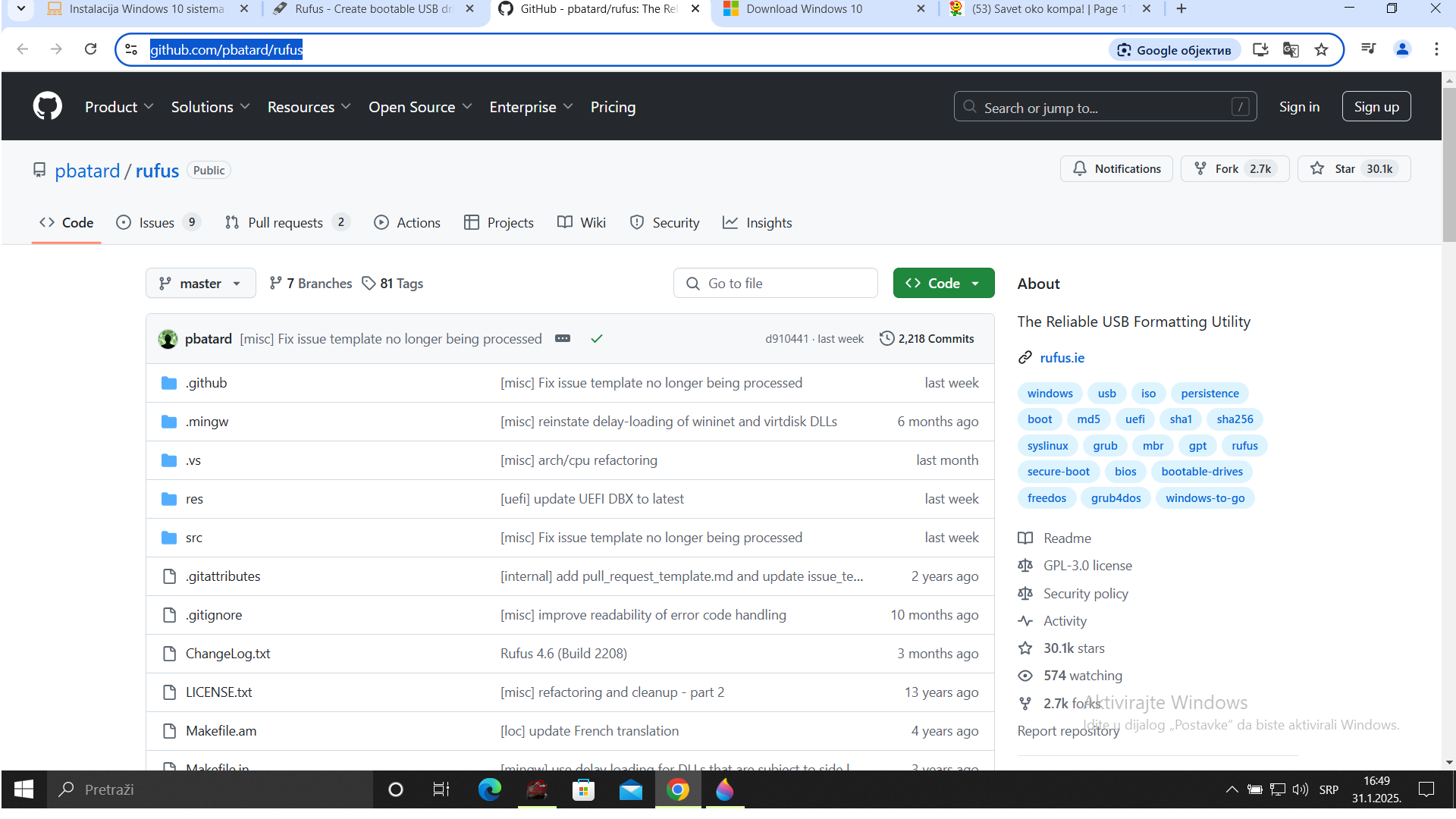1456x819 pixels.
Task: Open the Google Translate page icon
Action: click(1291, 49)
